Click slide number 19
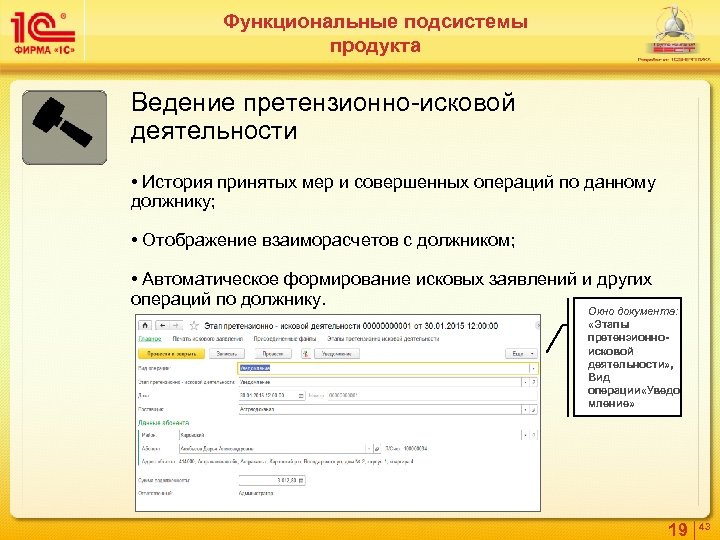Screen dimensions: 720x540 click(x=678, y=529)
